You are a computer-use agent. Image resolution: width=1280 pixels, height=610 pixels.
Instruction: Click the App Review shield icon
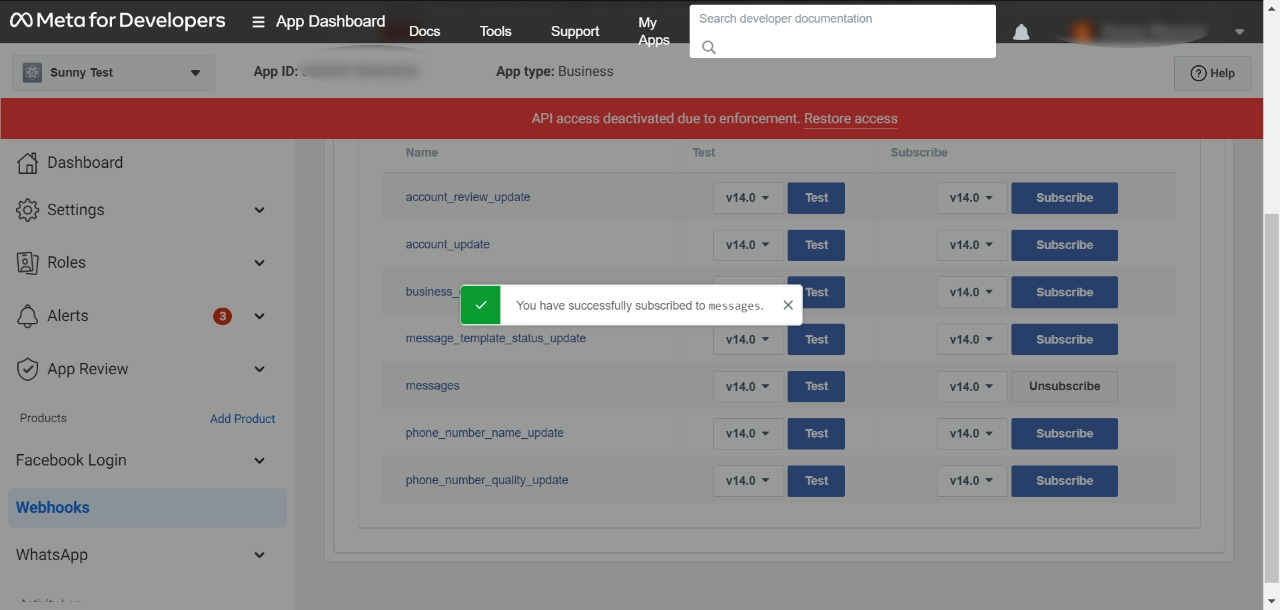[28, 369]
